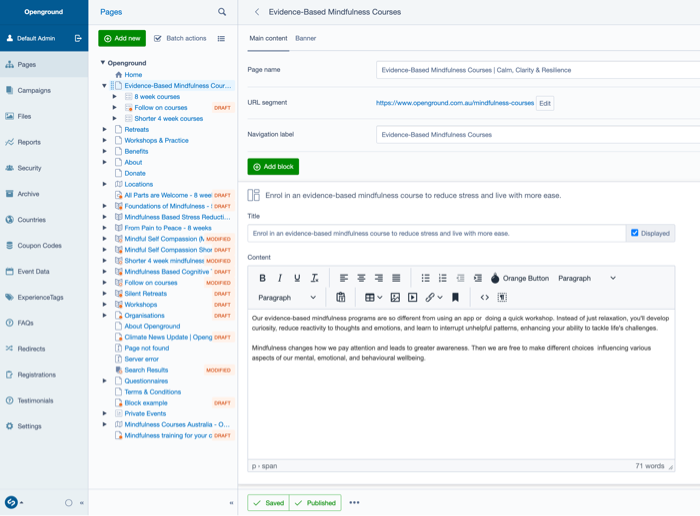Underline text using the editor toolbar
Image resolution: width=700 pixels, height=516 pixels.
[x=297, y=278]
